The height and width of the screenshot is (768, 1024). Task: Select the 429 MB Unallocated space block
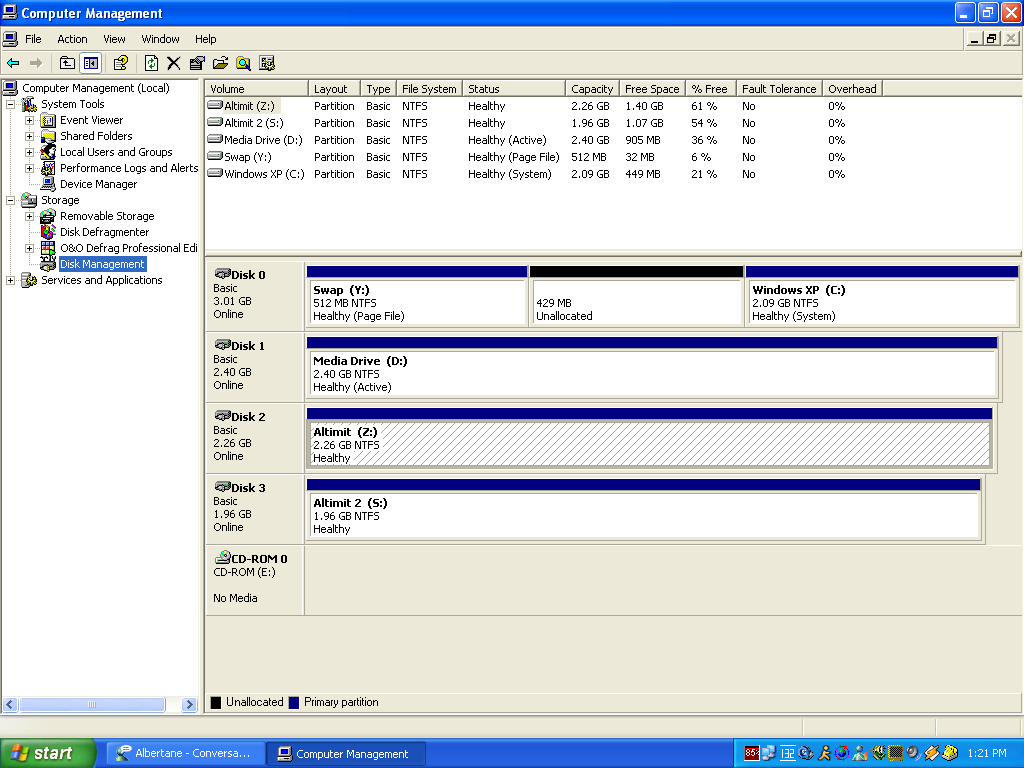pos(636,302)
